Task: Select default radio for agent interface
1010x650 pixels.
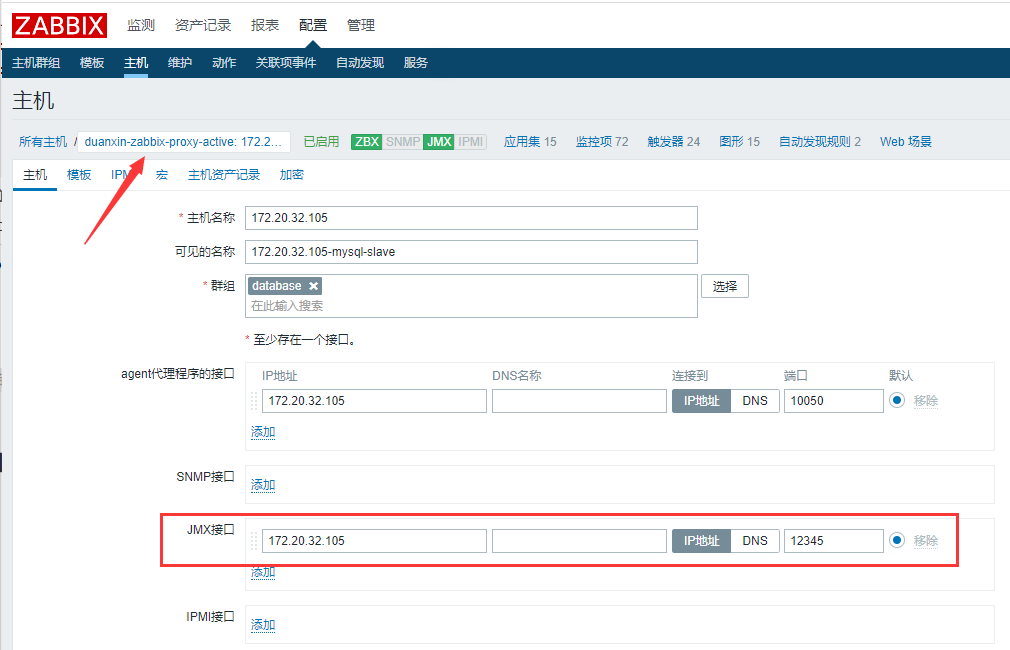Action: 897,400
